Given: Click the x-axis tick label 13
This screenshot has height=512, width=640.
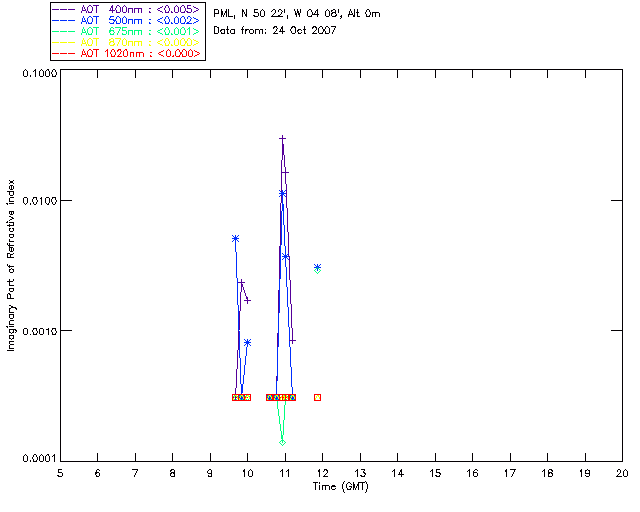Looking at the screenshot, I should tap(360, 474).
